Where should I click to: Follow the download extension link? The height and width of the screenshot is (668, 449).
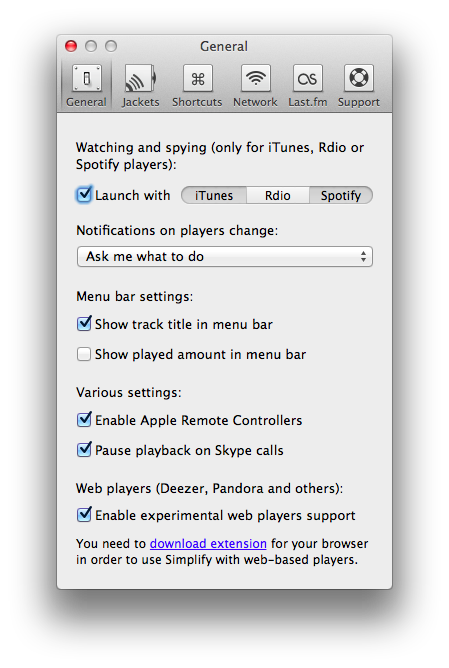click(x=208, y=544)
